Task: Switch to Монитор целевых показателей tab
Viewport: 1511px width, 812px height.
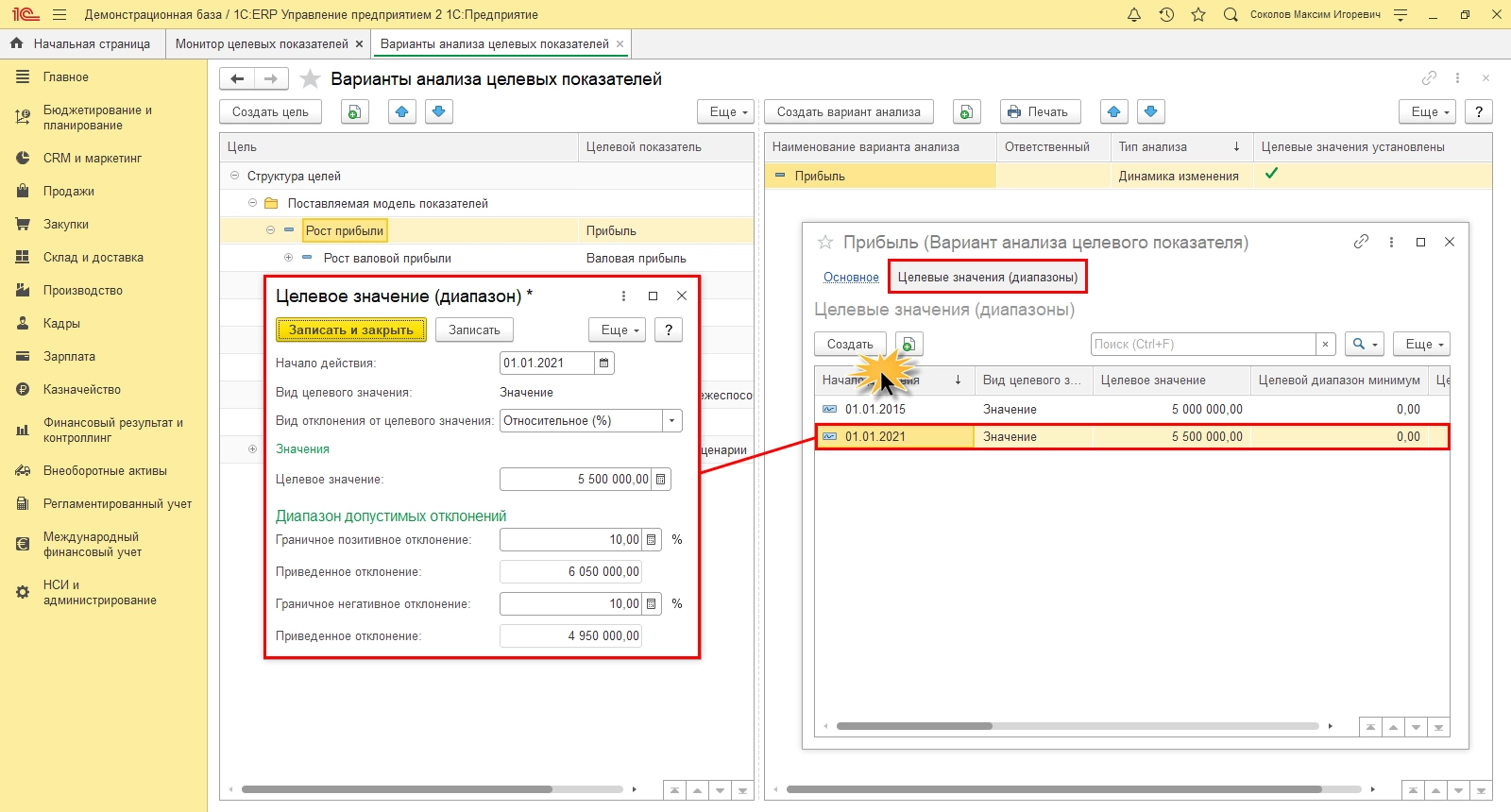Action: point(262,43)
